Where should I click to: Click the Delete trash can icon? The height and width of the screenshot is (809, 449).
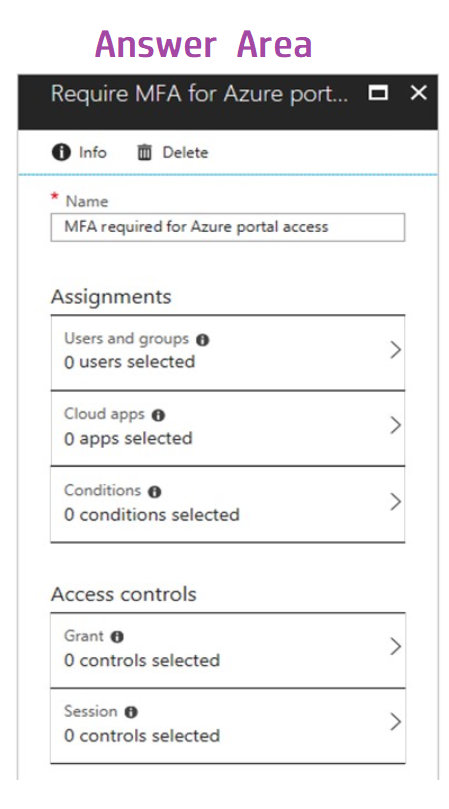[145, 153]
